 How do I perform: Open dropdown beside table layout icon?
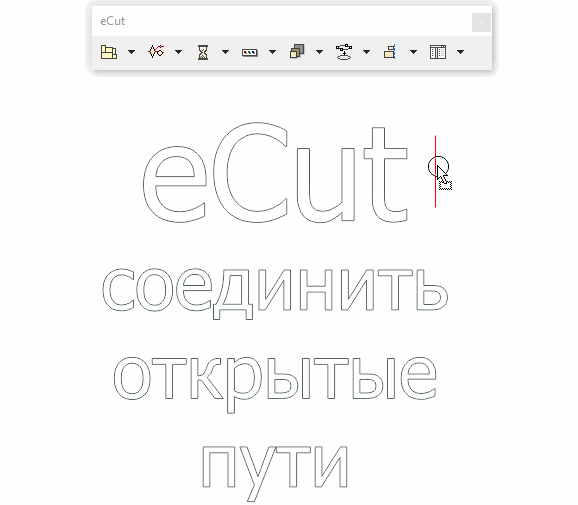click(460, 52)
